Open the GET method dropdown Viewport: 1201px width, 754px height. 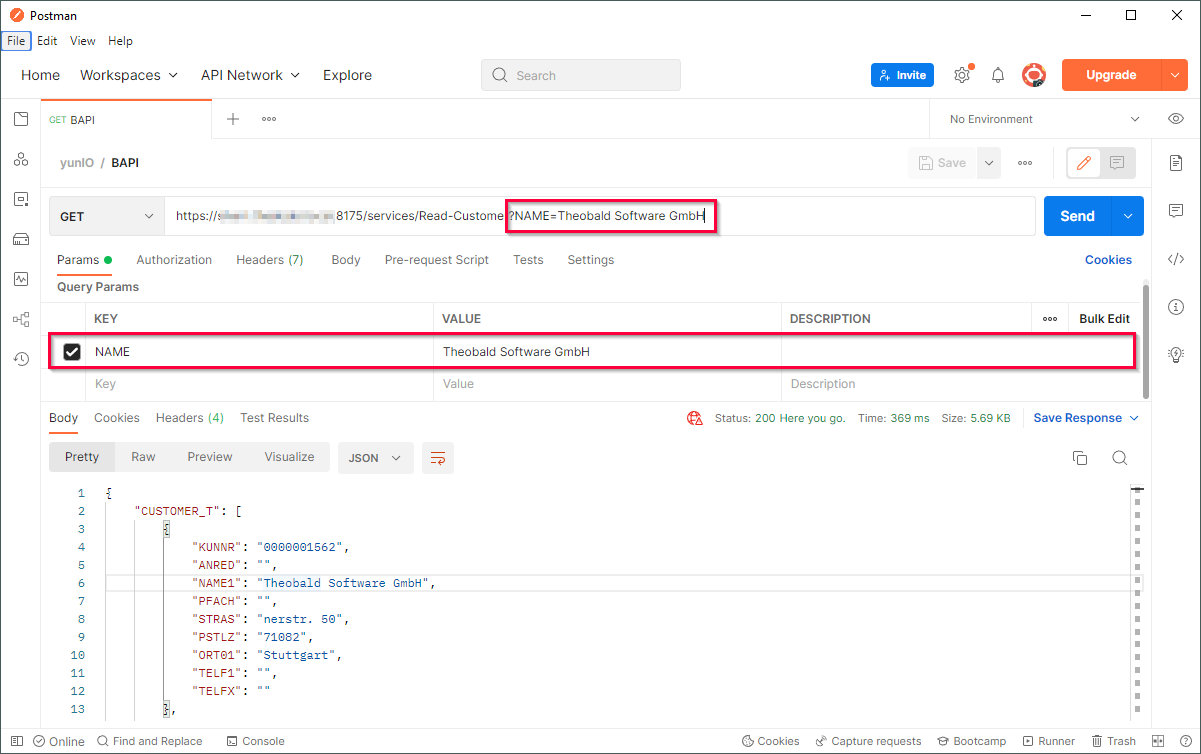tap(107, 216)
